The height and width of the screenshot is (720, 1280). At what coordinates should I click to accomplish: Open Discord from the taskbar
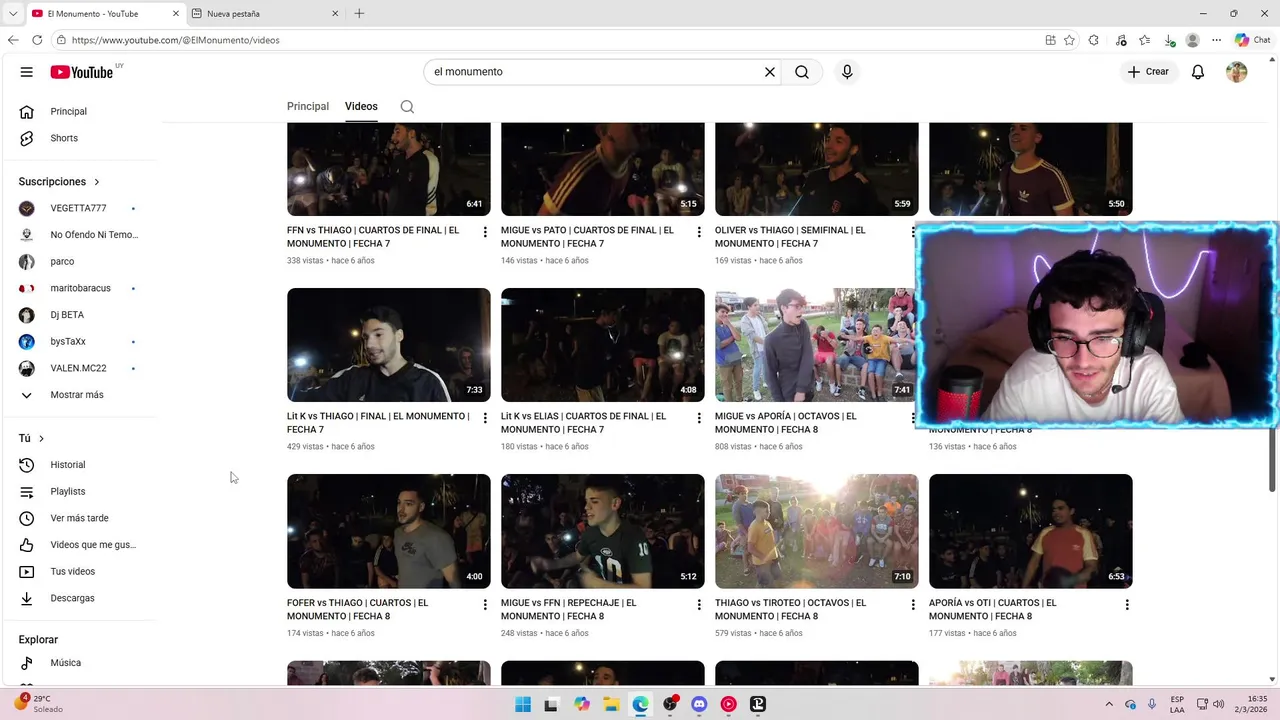point(699,704)
